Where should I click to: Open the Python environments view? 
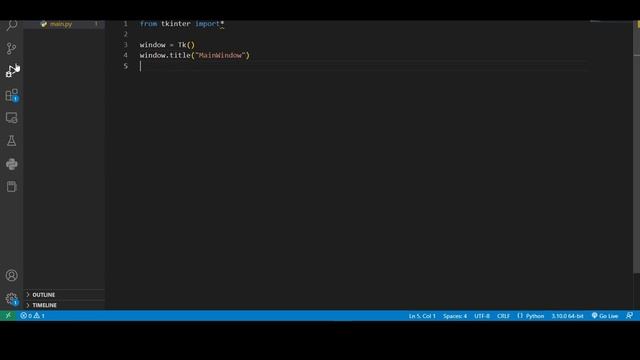(x=11, y=164)
